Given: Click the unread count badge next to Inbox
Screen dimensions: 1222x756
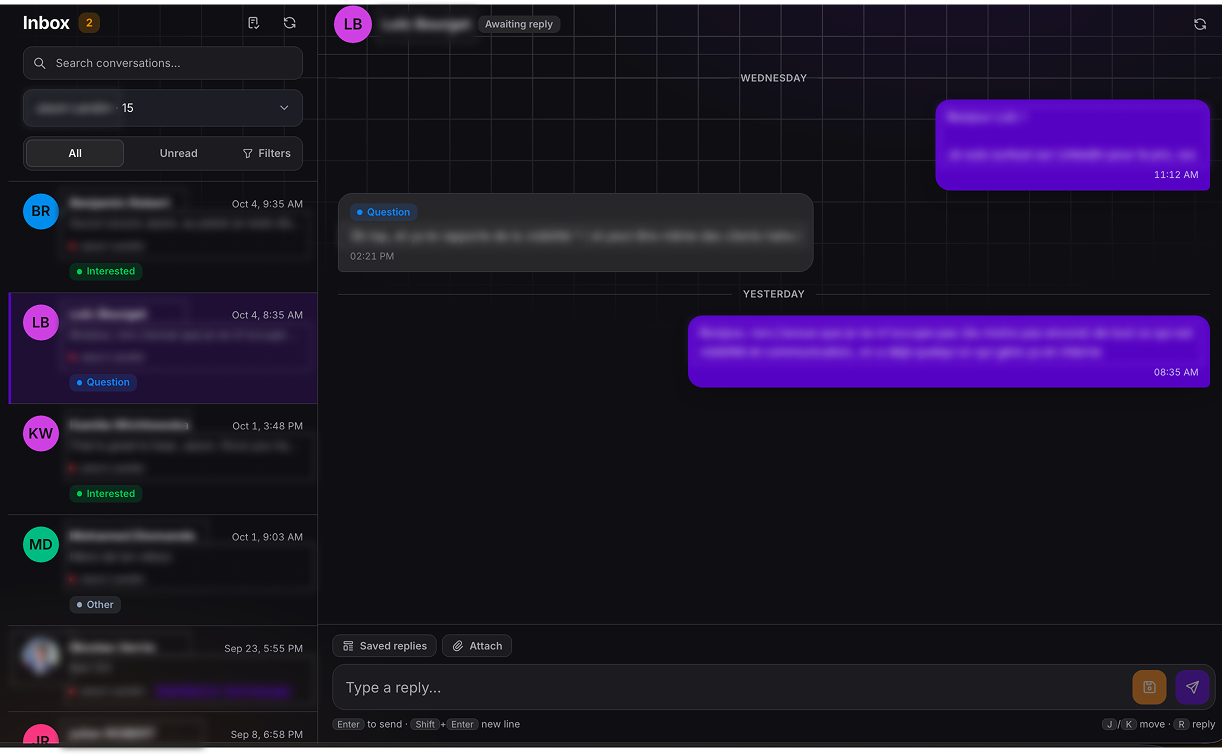Looking at the screenshot, I should (89, 23).
